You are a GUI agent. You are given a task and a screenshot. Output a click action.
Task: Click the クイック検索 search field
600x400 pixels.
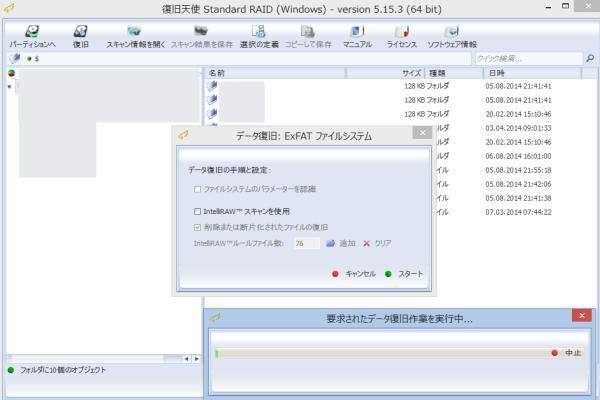[527, 59]
